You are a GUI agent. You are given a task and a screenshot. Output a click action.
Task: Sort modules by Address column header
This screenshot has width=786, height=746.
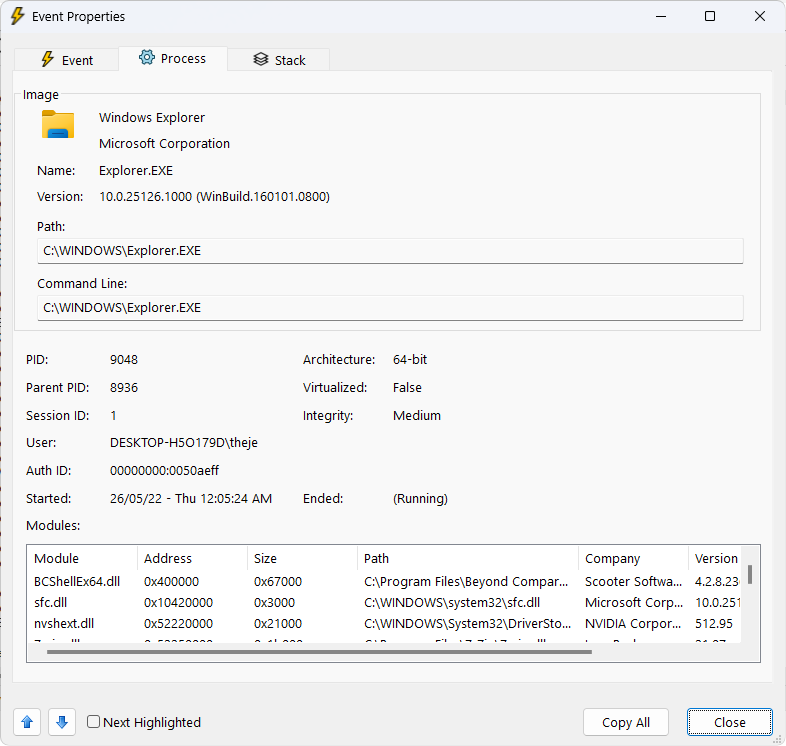[x=192, y=558]
